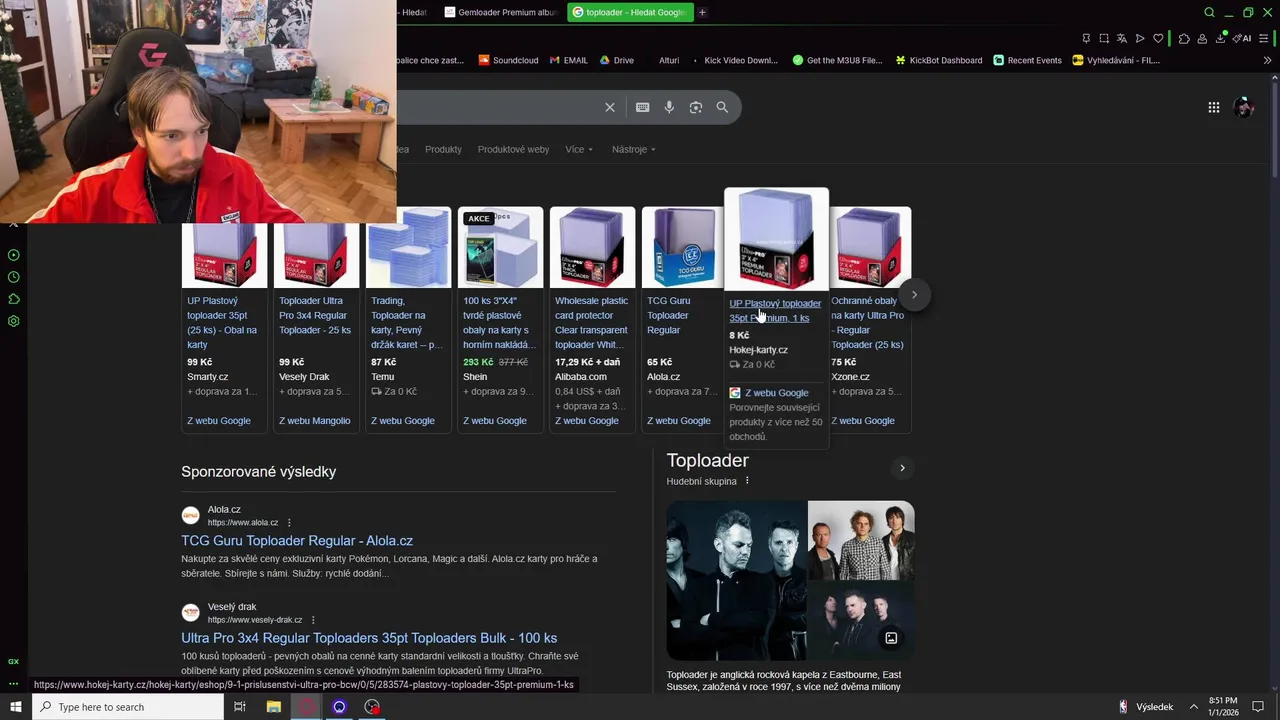The image size is (1280, 720).
Task: Click the translate page icon
Action: (1122, 38)
